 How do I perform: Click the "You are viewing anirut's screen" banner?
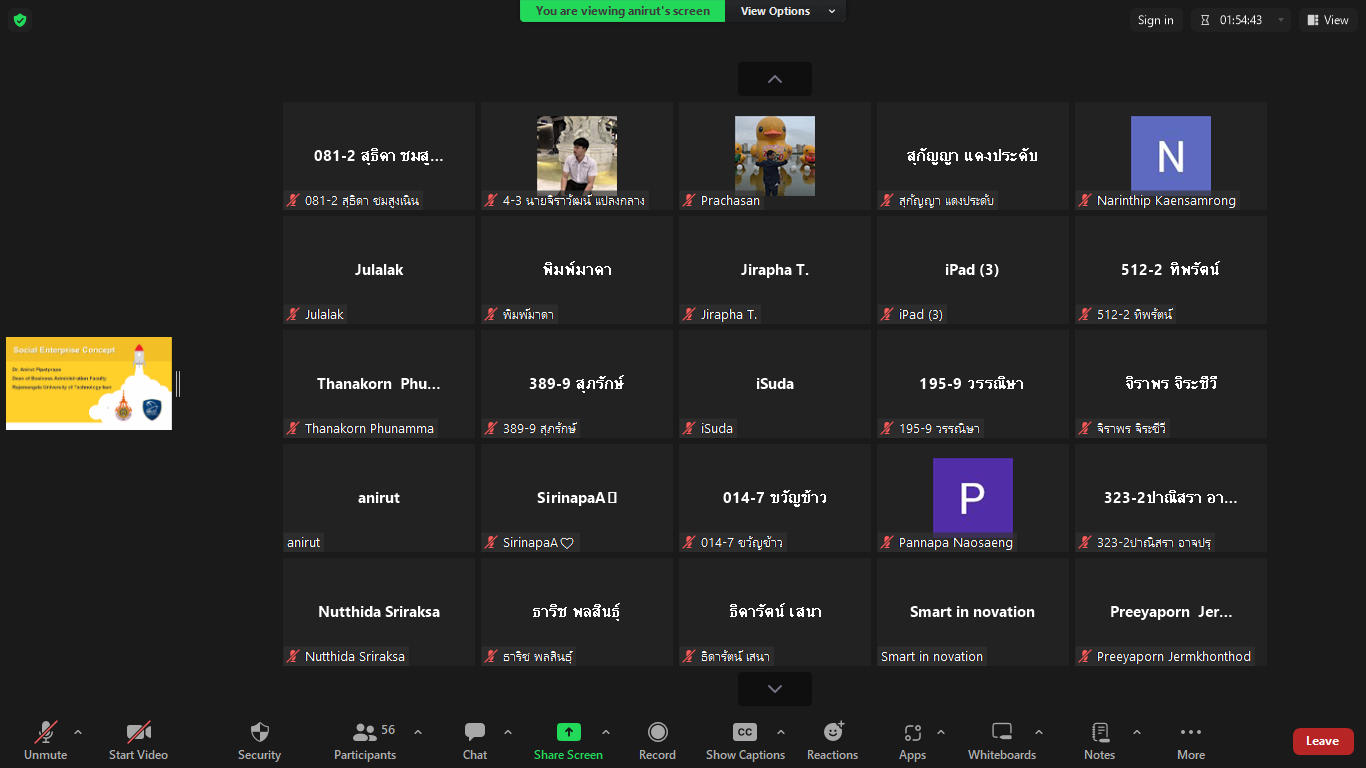pos(623,11)
